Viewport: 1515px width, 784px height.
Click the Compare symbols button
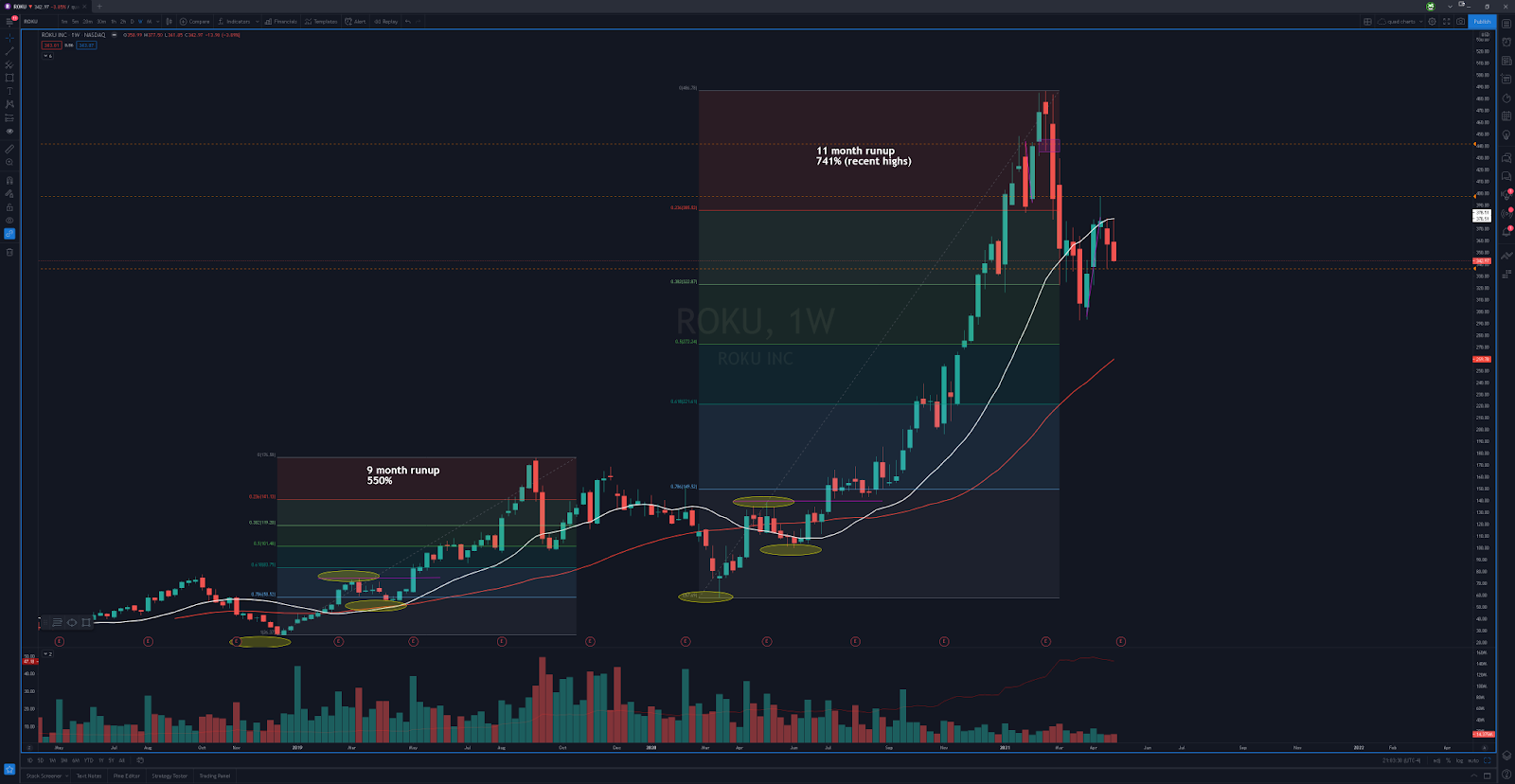pyautogui.click(x=194, y=22)
